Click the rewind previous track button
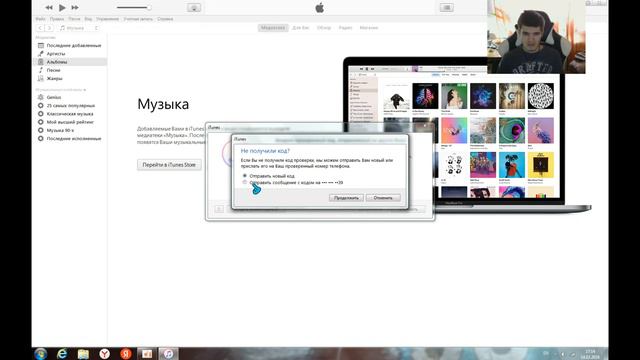 click(49, 8)
